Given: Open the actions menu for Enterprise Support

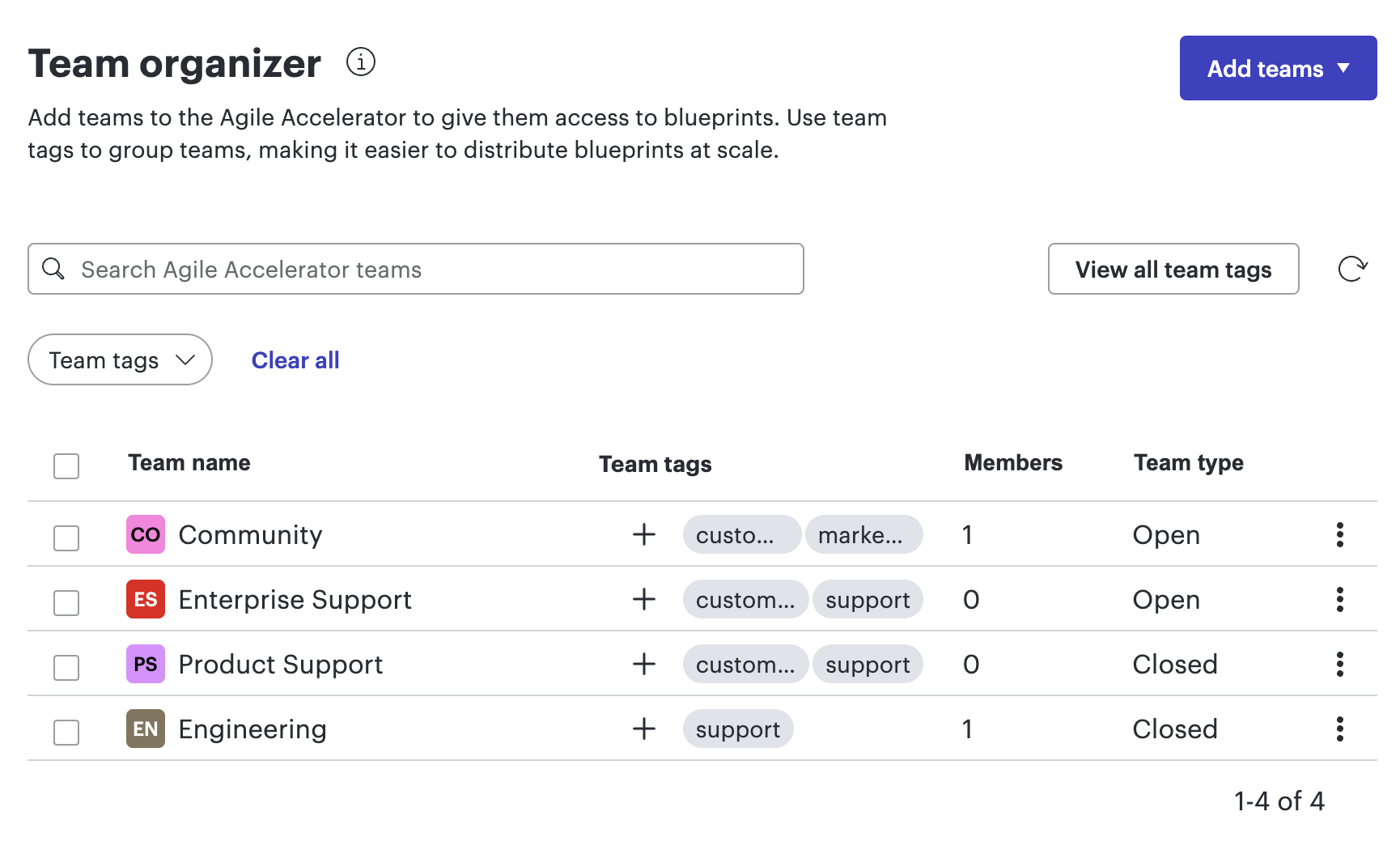Looking at the screenshot, I should pos(1340,599).
